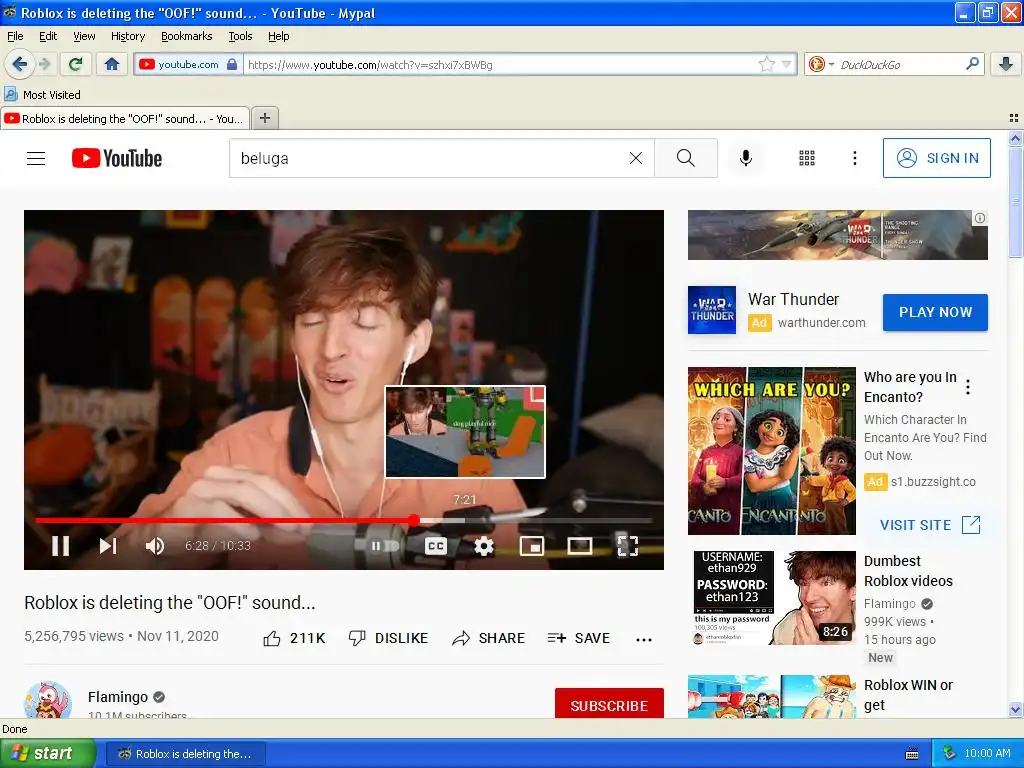Screen dimensions: 1024x768
Task: Open the Roblox WIN or get video
Action: click(771, 696)
